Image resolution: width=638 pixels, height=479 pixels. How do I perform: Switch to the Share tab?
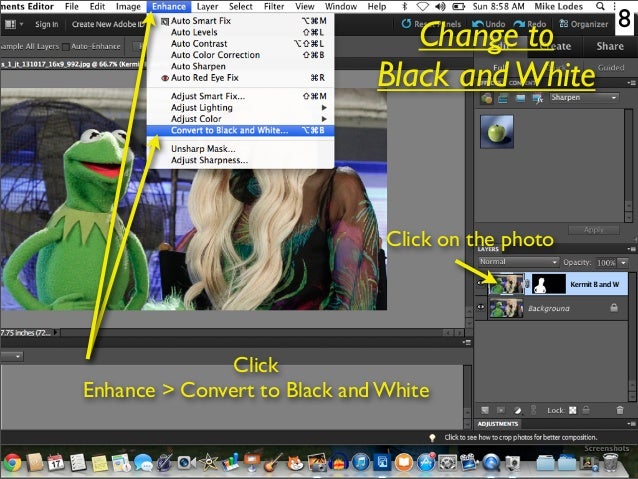(x=610, y=46)
